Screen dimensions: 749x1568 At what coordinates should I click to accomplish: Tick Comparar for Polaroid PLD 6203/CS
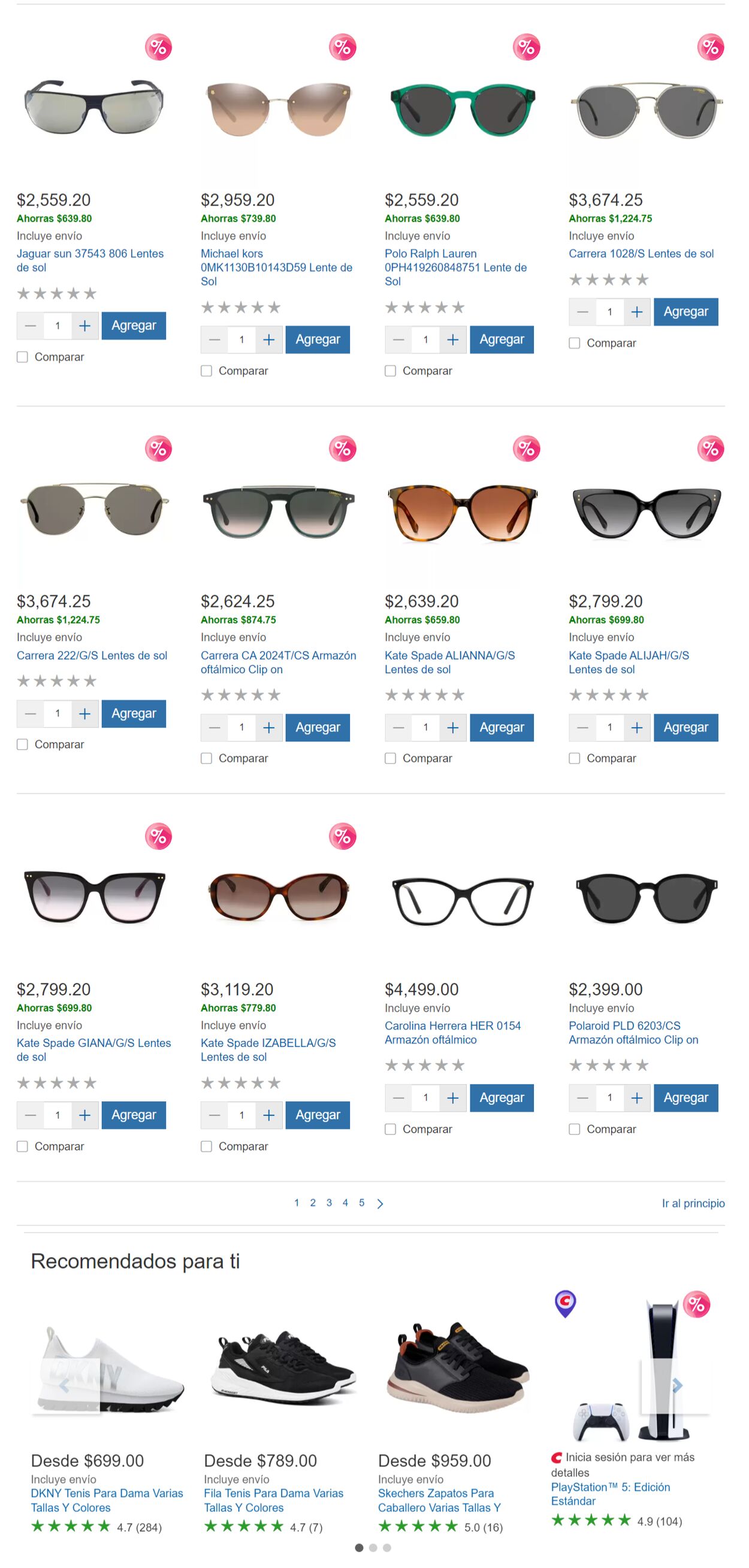coord(574,1129)
